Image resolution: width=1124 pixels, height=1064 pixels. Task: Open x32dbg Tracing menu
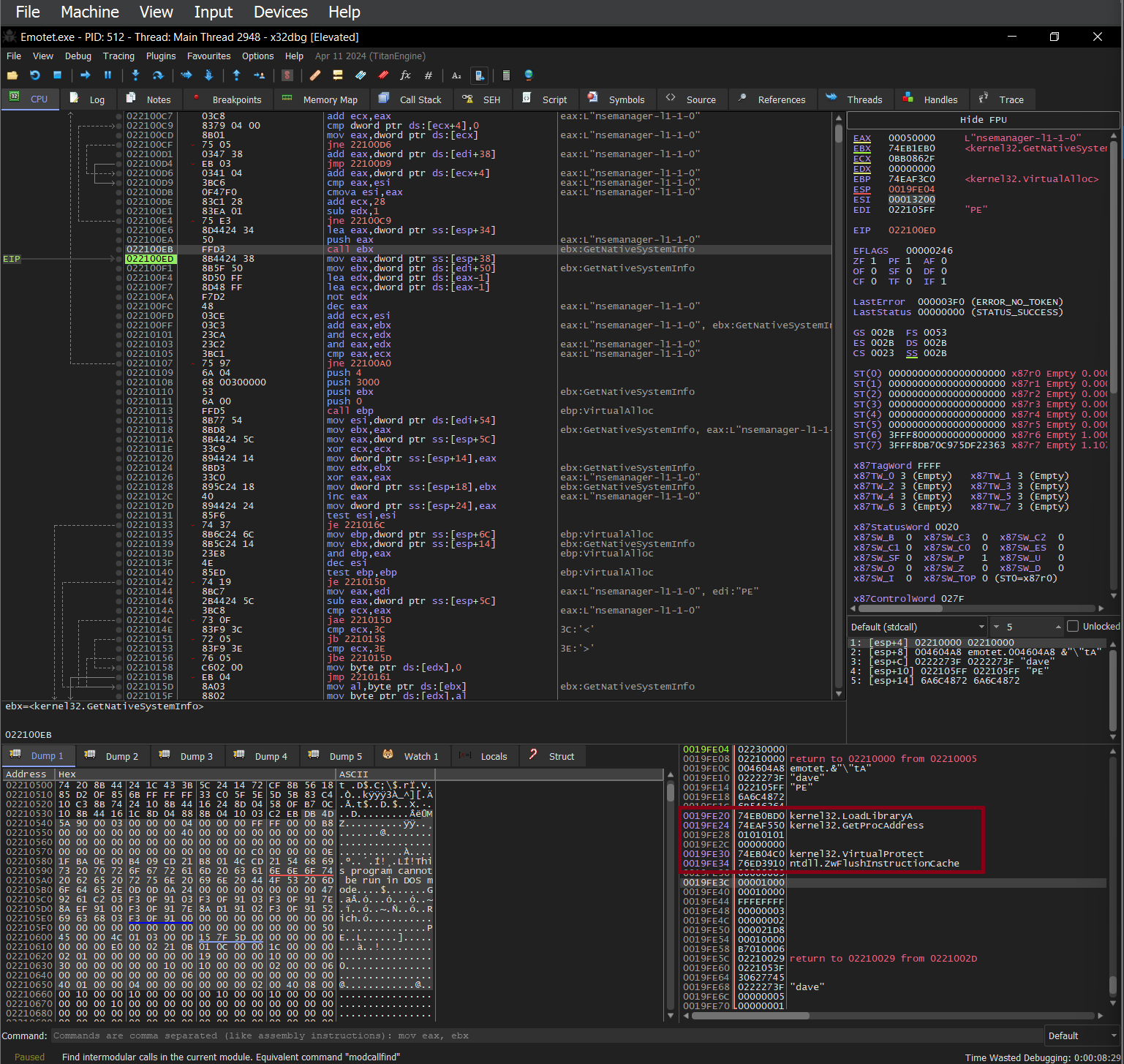(118, 56)
